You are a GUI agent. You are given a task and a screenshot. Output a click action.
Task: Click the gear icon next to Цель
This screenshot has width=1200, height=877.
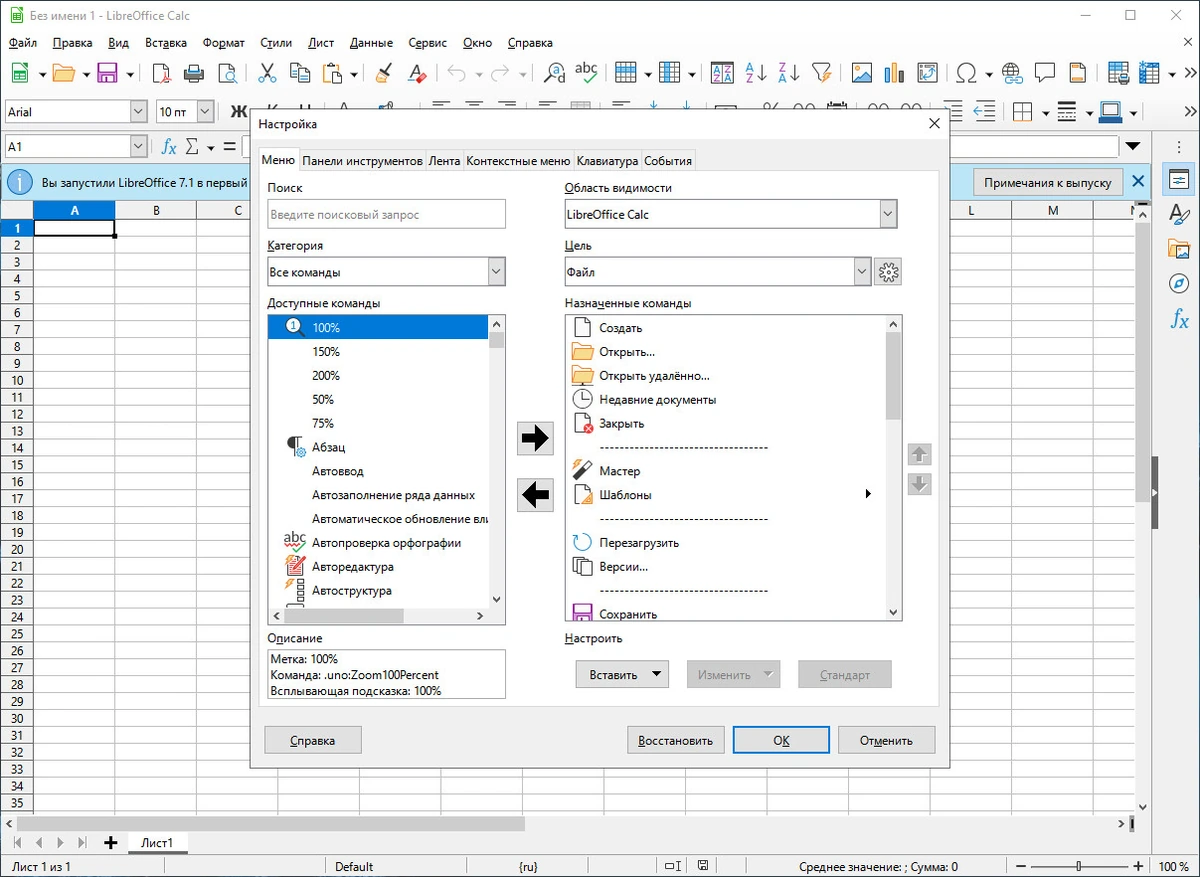coord(888,271)
